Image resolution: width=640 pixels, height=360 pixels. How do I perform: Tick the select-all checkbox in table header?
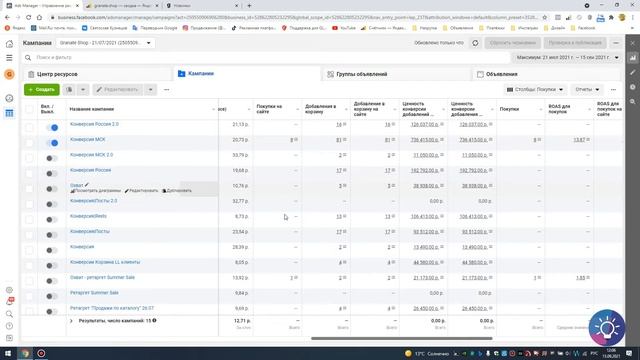29,109
